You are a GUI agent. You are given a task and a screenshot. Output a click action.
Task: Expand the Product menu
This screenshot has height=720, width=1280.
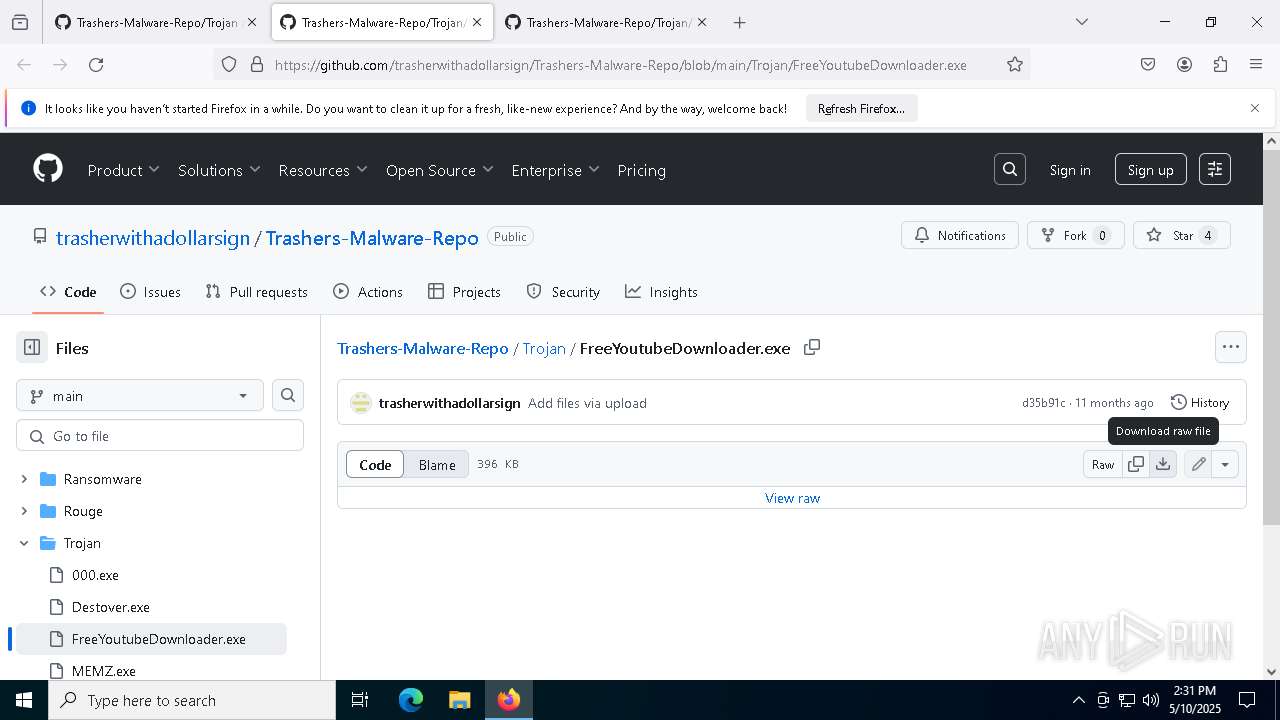point(123,170)
